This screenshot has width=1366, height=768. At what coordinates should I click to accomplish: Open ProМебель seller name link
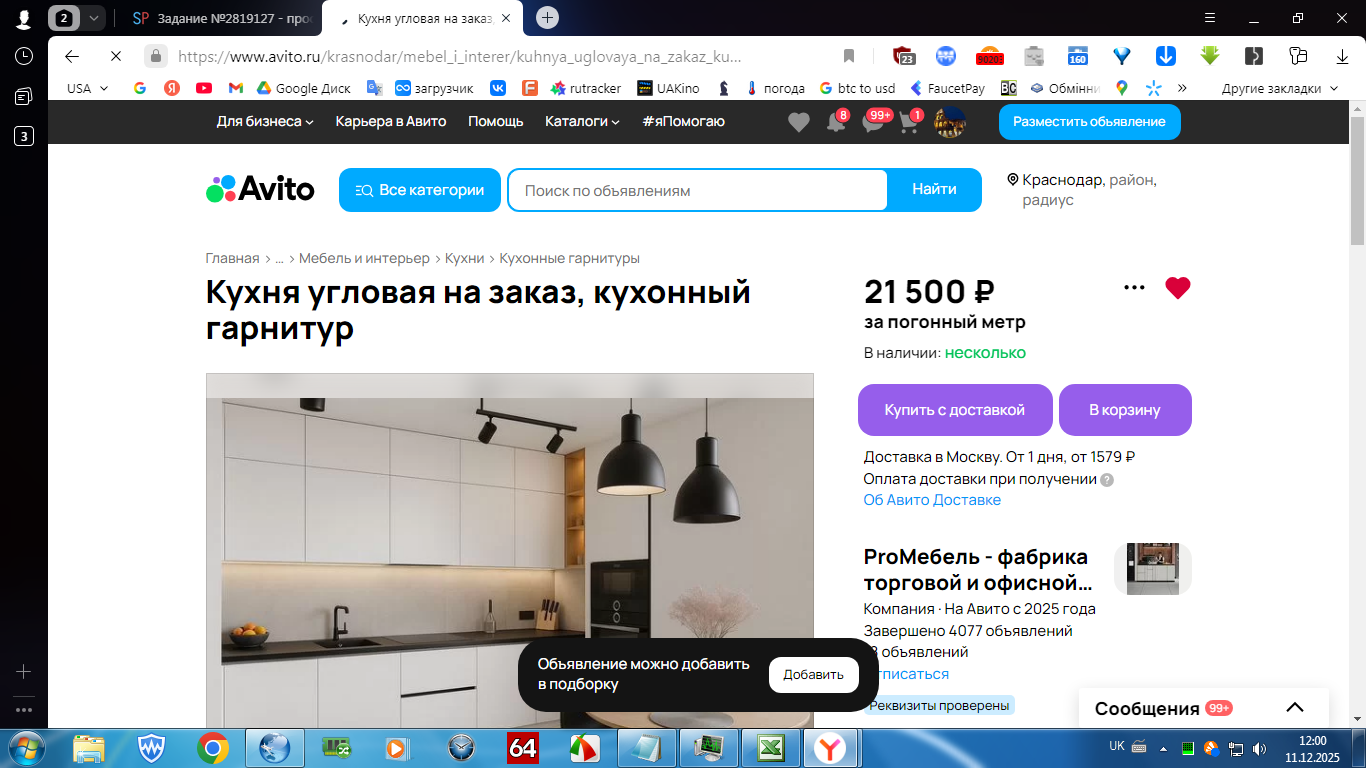pyautogui.click(x=976, y=570)
